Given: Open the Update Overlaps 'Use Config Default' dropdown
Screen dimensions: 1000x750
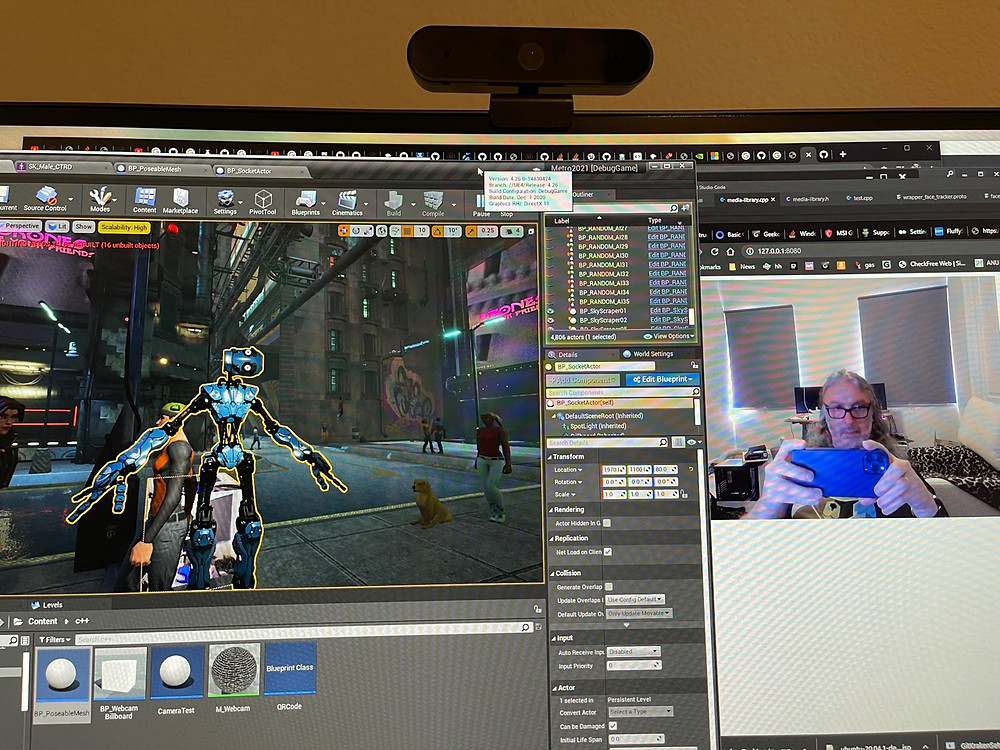Looking at the screenshot, I should tap(635, 599).
